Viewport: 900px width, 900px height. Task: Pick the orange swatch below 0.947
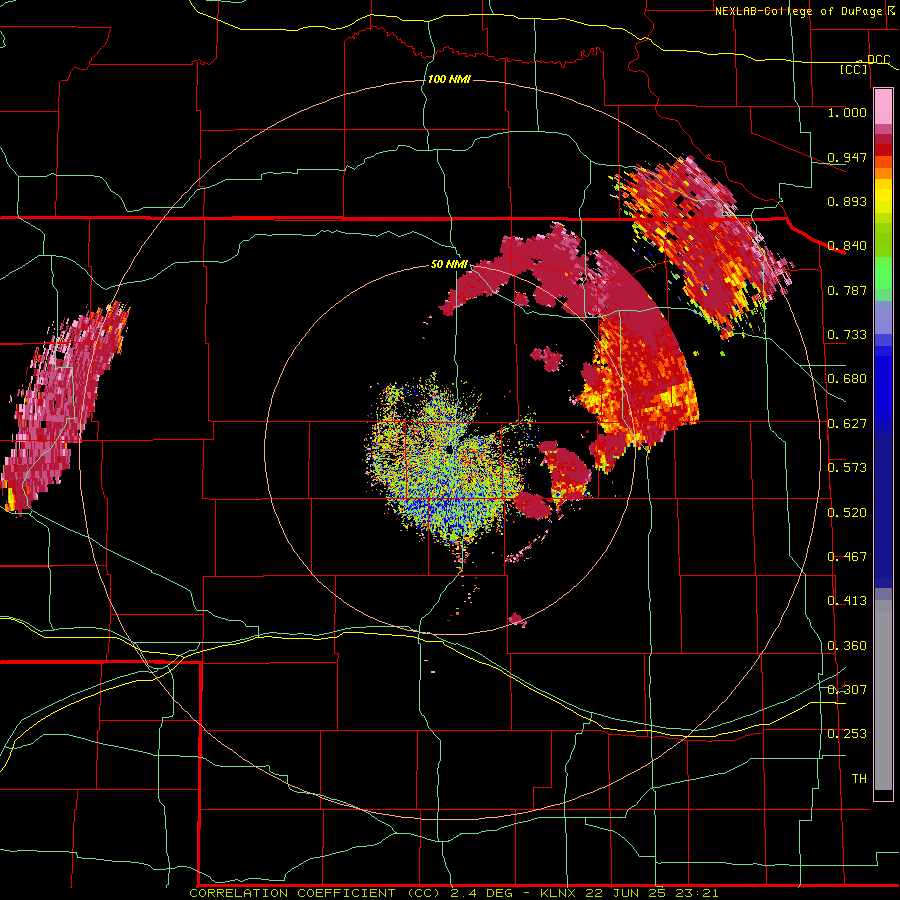(883, 173)
